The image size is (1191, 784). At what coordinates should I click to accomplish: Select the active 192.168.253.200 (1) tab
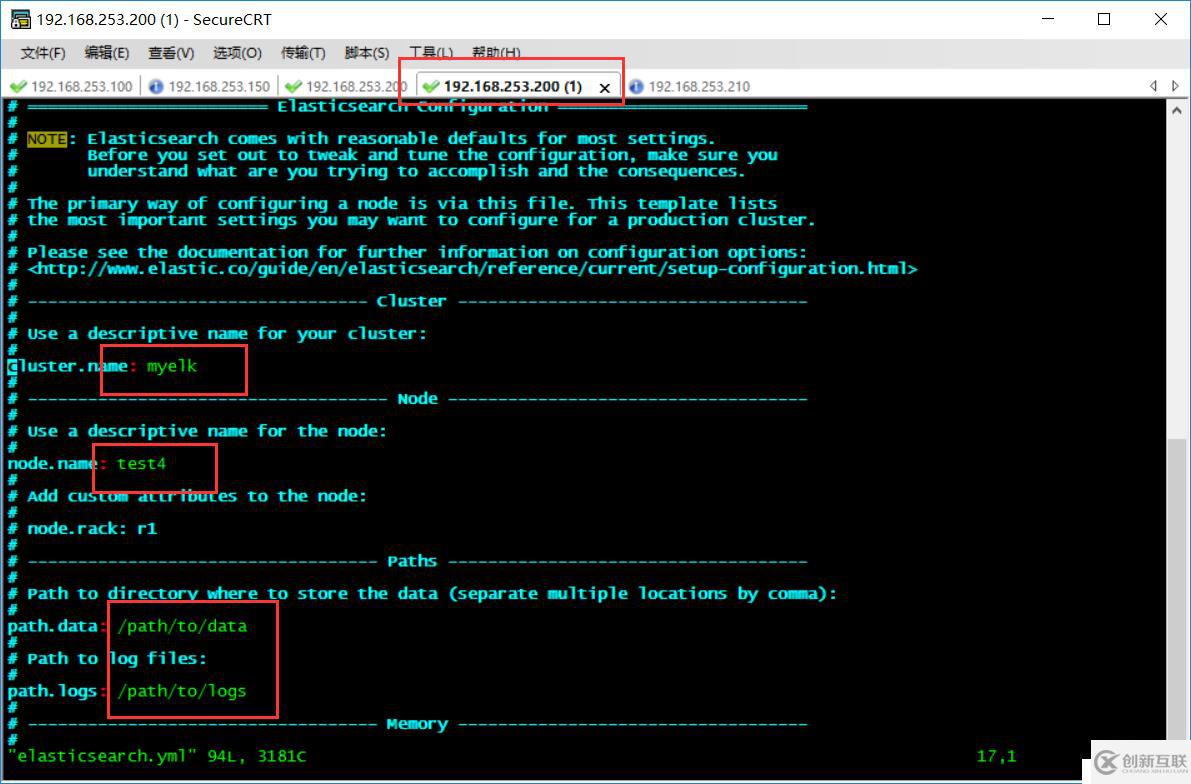[x=513, y=87]
